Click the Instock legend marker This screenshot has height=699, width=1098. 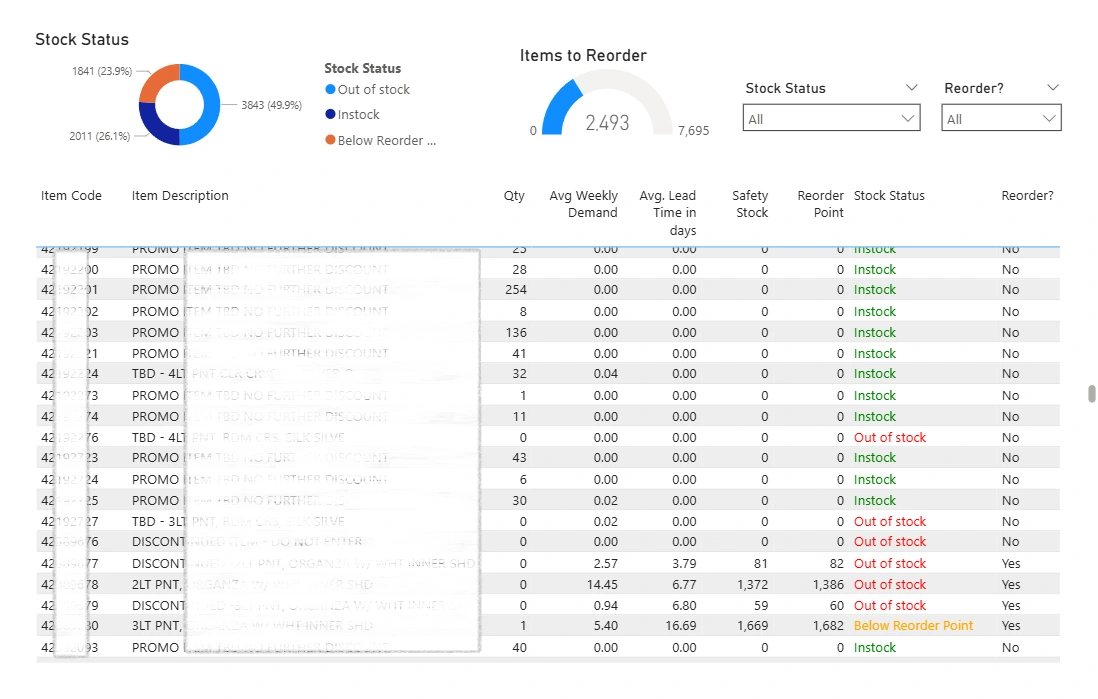(331, 114)
